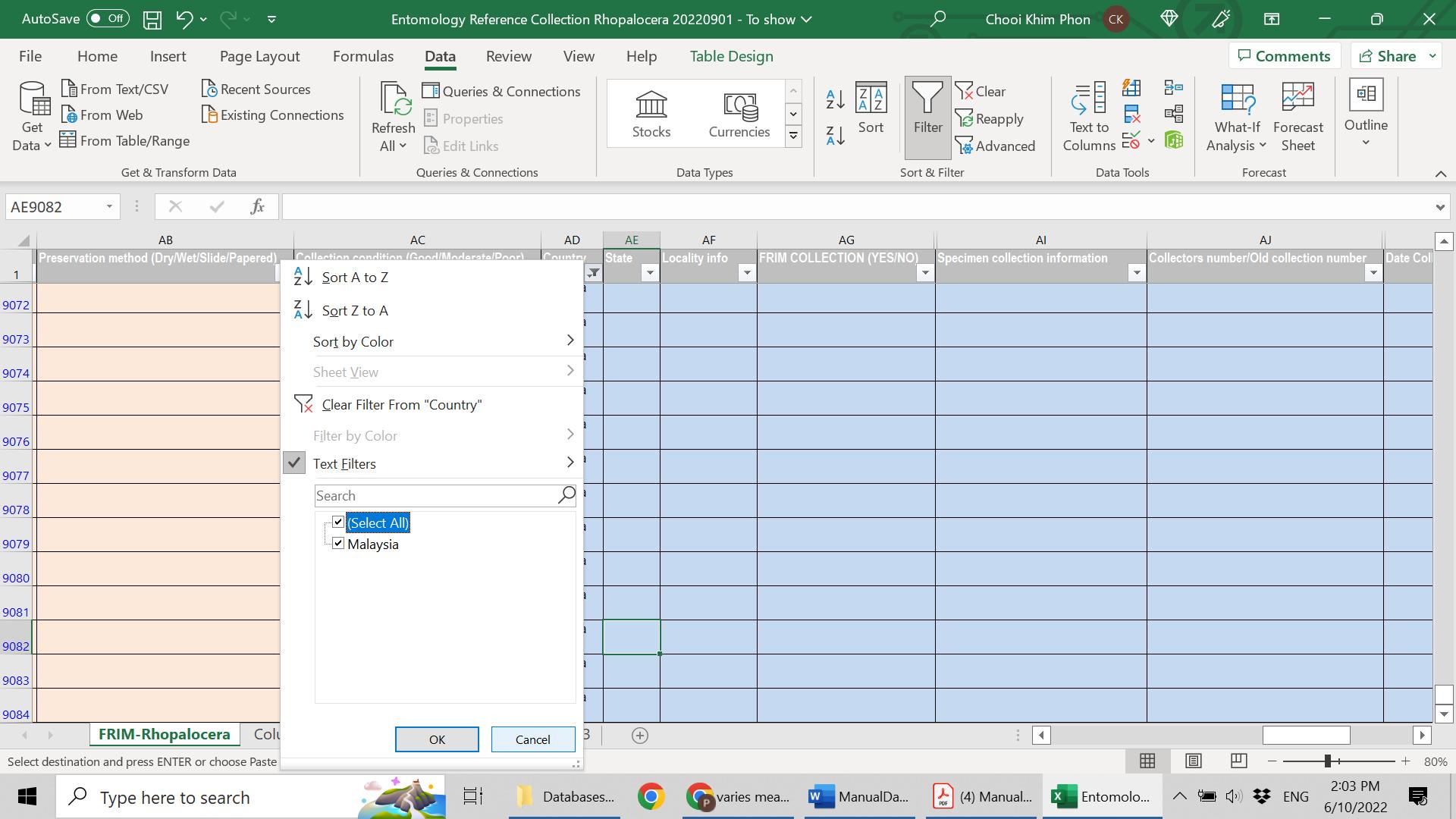Image resolution: width=1456 pixels, height=819 pixels.
Task: Click zoom out minus button
Action: [1272, 761]
